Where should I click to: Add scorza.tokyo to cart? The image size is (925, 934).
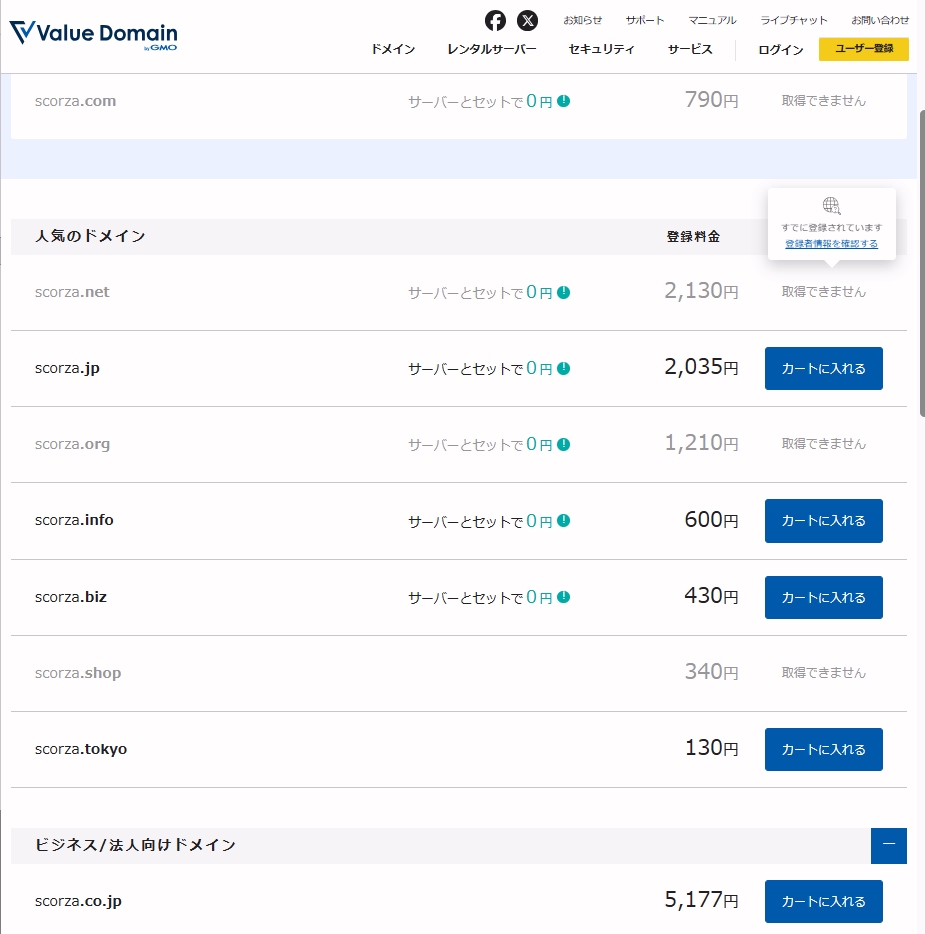[x=824, y=749]
